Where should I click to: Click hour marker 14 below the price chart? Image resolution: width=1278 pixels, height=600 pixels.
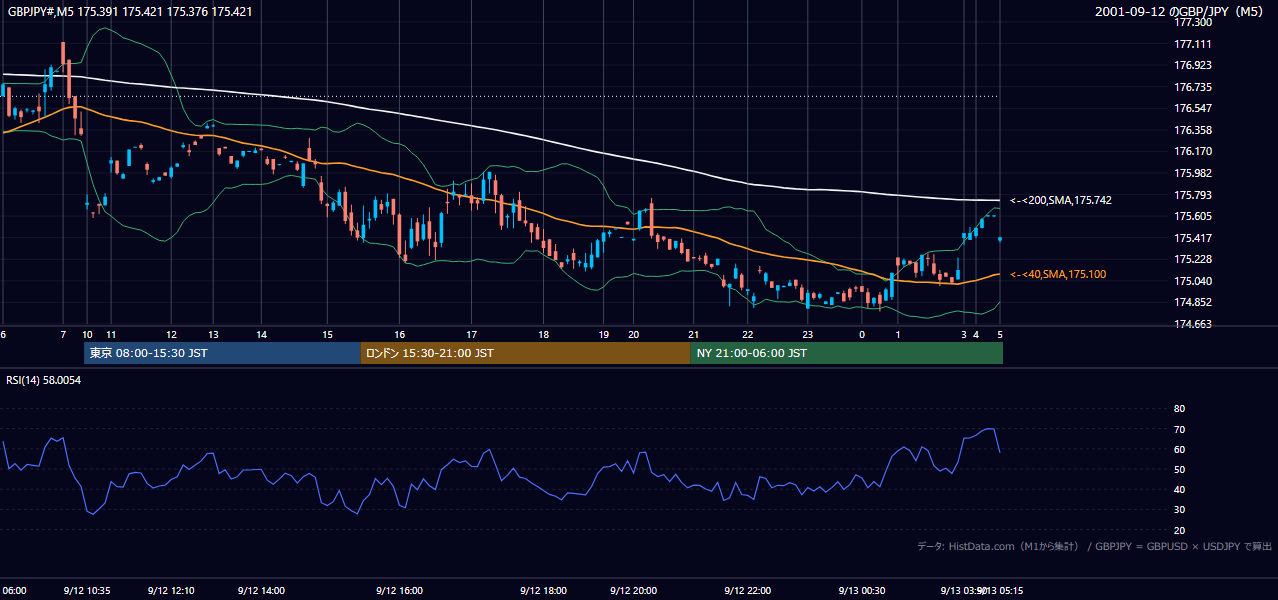coord(261,334)
